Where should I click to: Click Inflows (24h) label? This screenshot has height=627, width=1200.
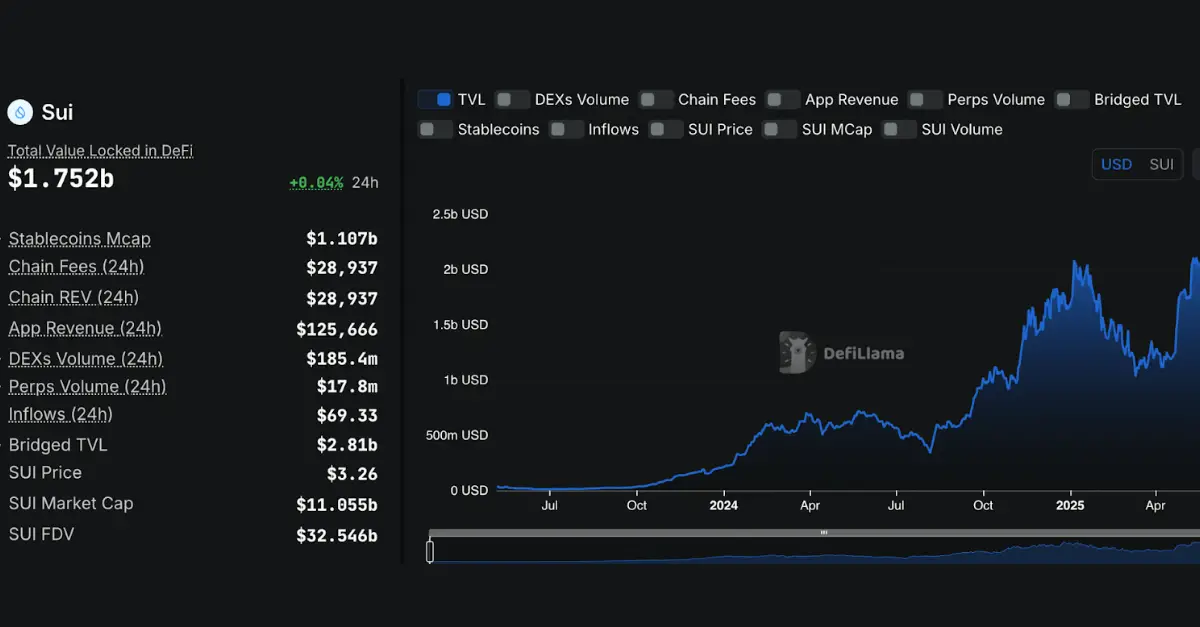coord(60,414)
